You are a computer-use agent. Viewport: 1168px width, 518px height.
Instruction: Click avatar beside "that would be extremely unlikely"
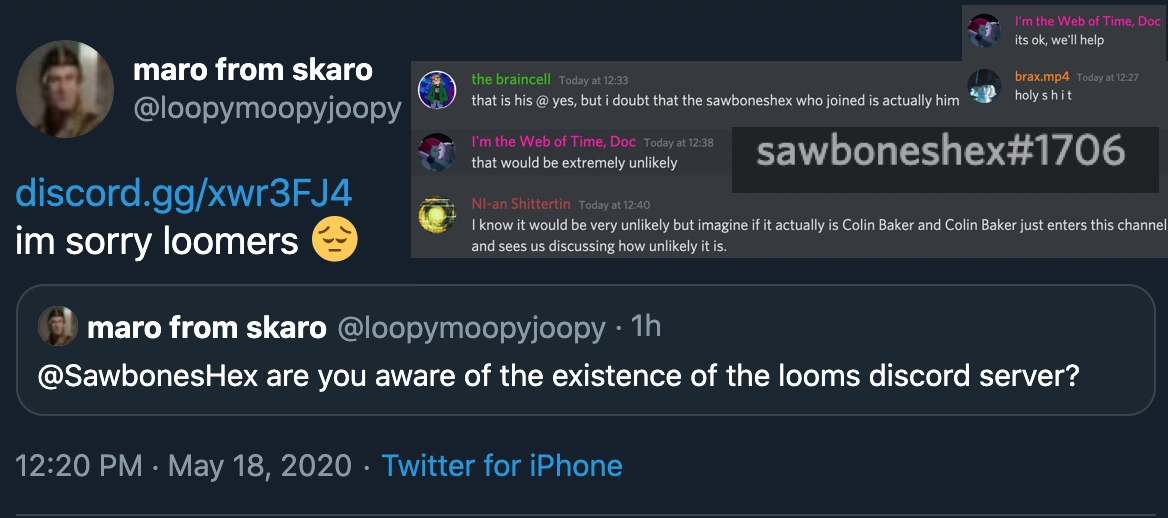[437, 153]
